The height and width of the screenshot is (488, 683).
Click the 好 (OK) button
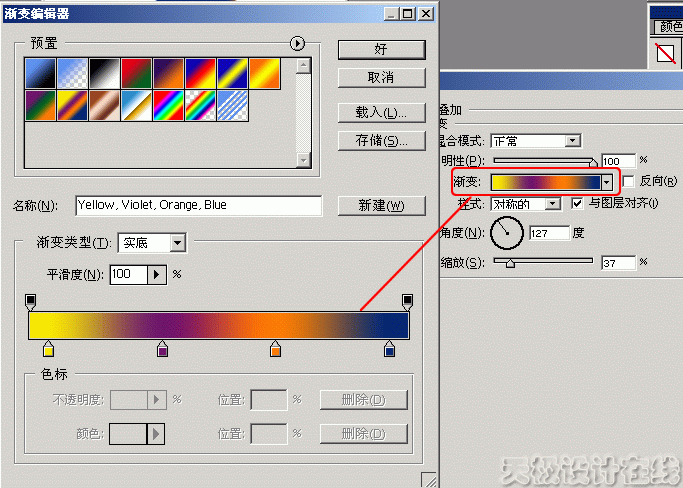click(x=382, y=50)
